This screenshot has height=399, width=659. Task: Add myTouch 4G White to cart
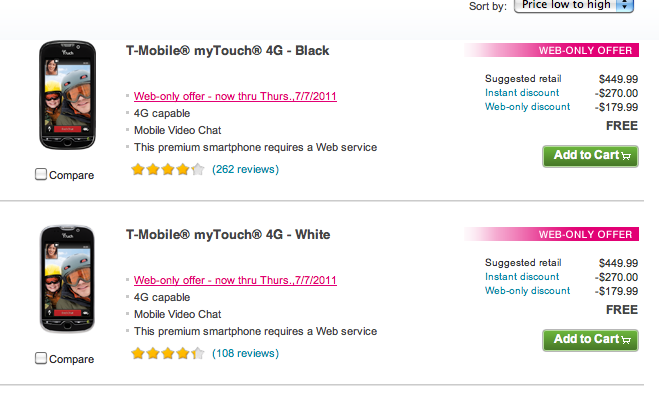point(590,340)
